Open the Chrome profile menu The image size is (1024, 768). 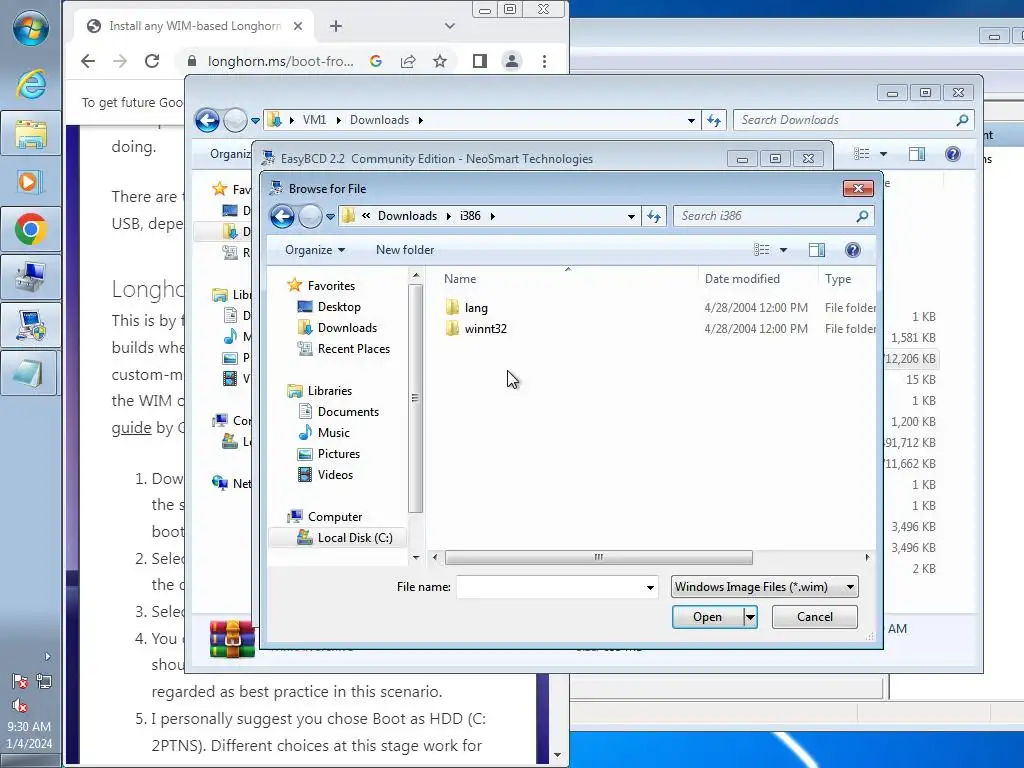(512, 61)
